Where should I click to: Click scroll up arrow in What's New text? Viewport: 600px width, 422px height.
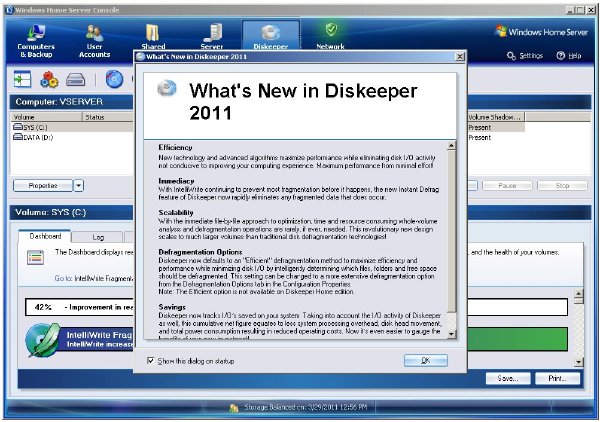[x=452, y=145]
